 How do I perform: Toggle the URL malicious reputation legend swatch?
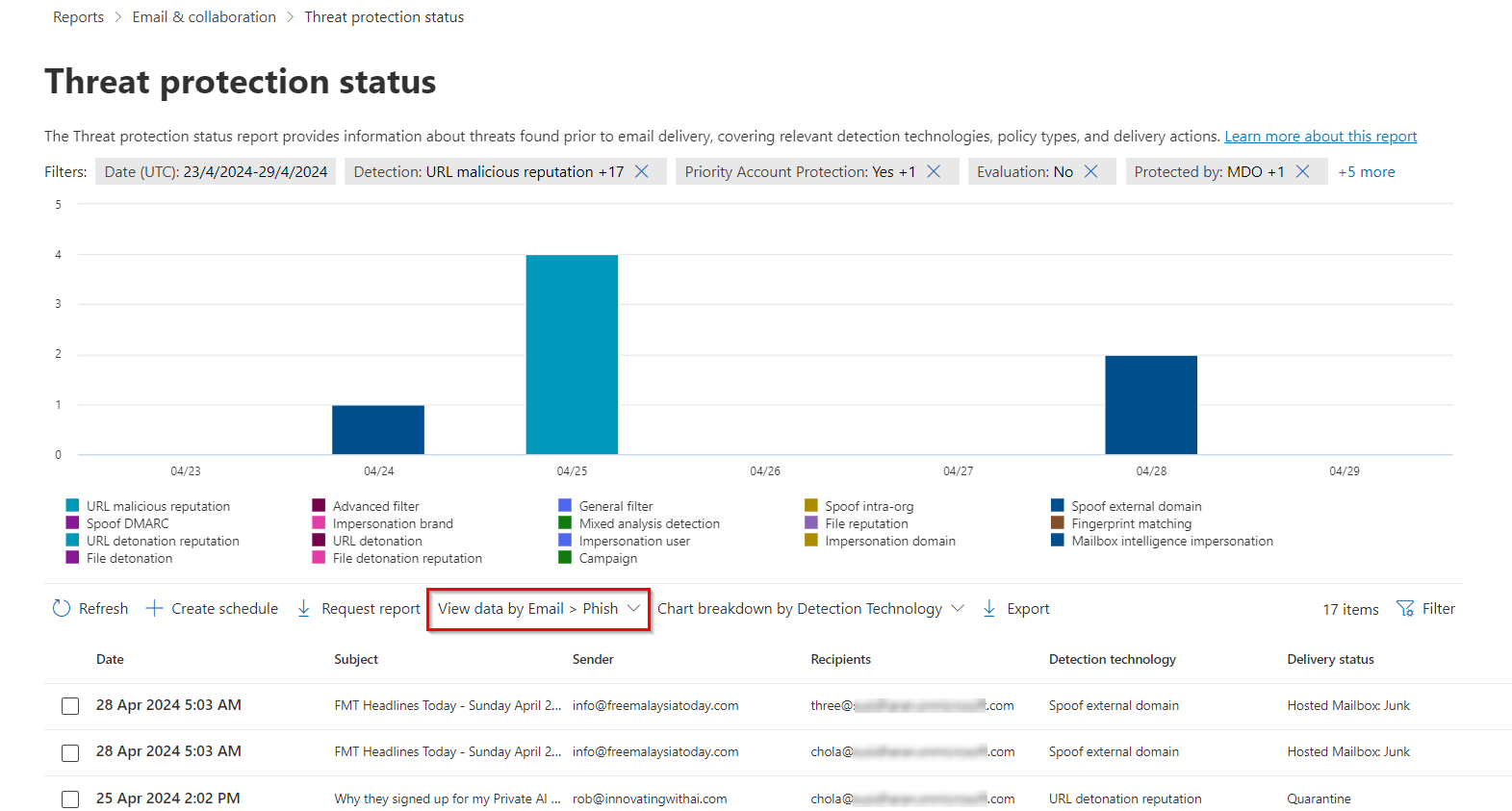pos(72,506)
